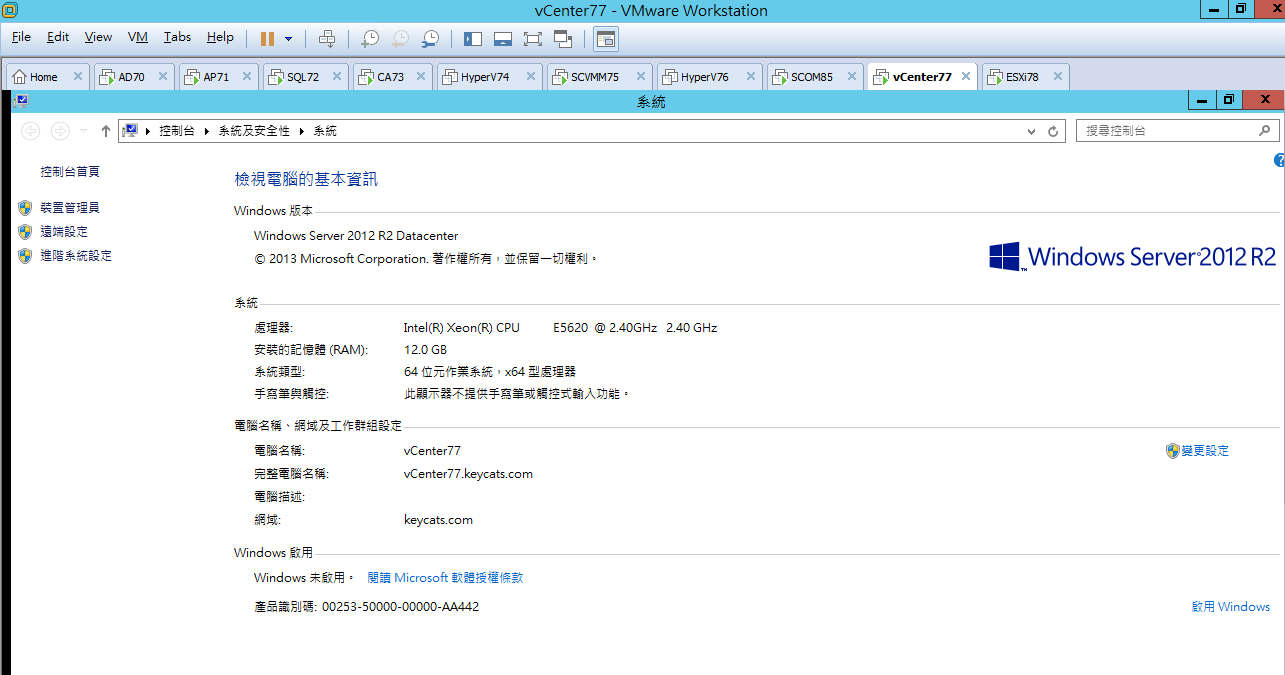Click the computer icon in address bar
This screenshot has height=675, width=1285.
point(130,131)
